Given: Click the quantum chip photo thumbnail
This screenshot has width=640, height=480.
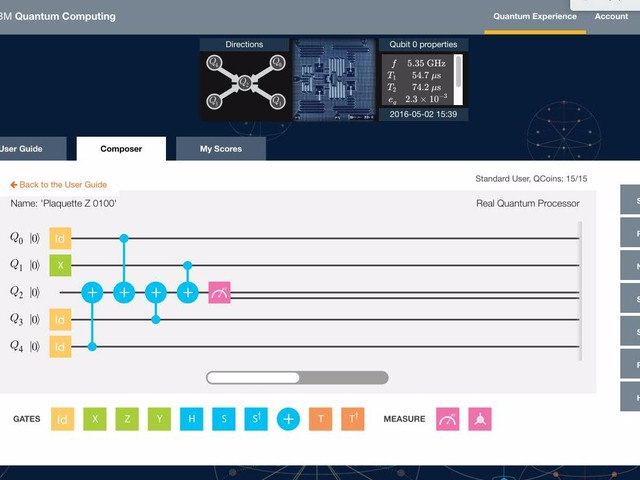Looking at the screenshot, I should click(x=334, y=80).
